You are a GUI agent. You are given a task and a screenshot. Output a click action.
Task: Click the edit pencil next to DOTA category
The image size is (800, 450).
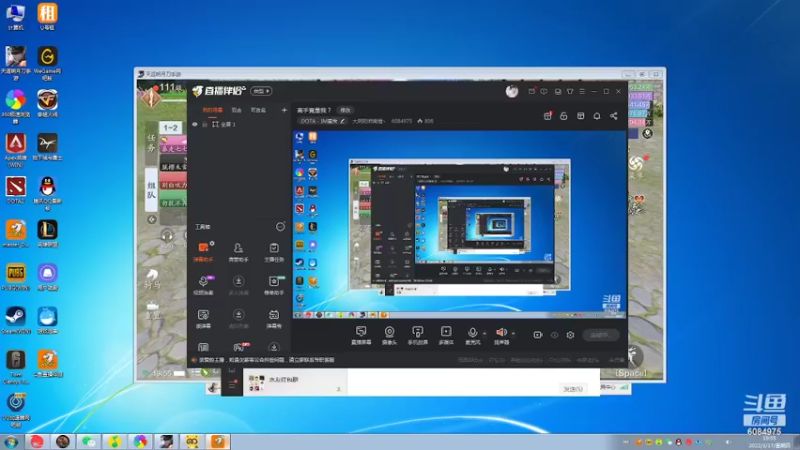[x=343, y=121]
